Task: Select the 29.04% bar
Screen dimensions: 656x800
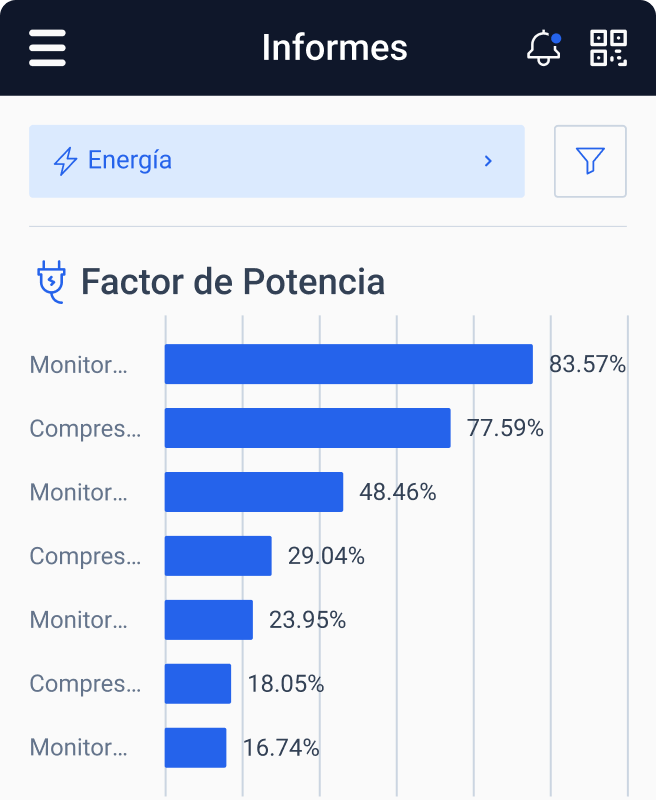Action: (218, 556)
